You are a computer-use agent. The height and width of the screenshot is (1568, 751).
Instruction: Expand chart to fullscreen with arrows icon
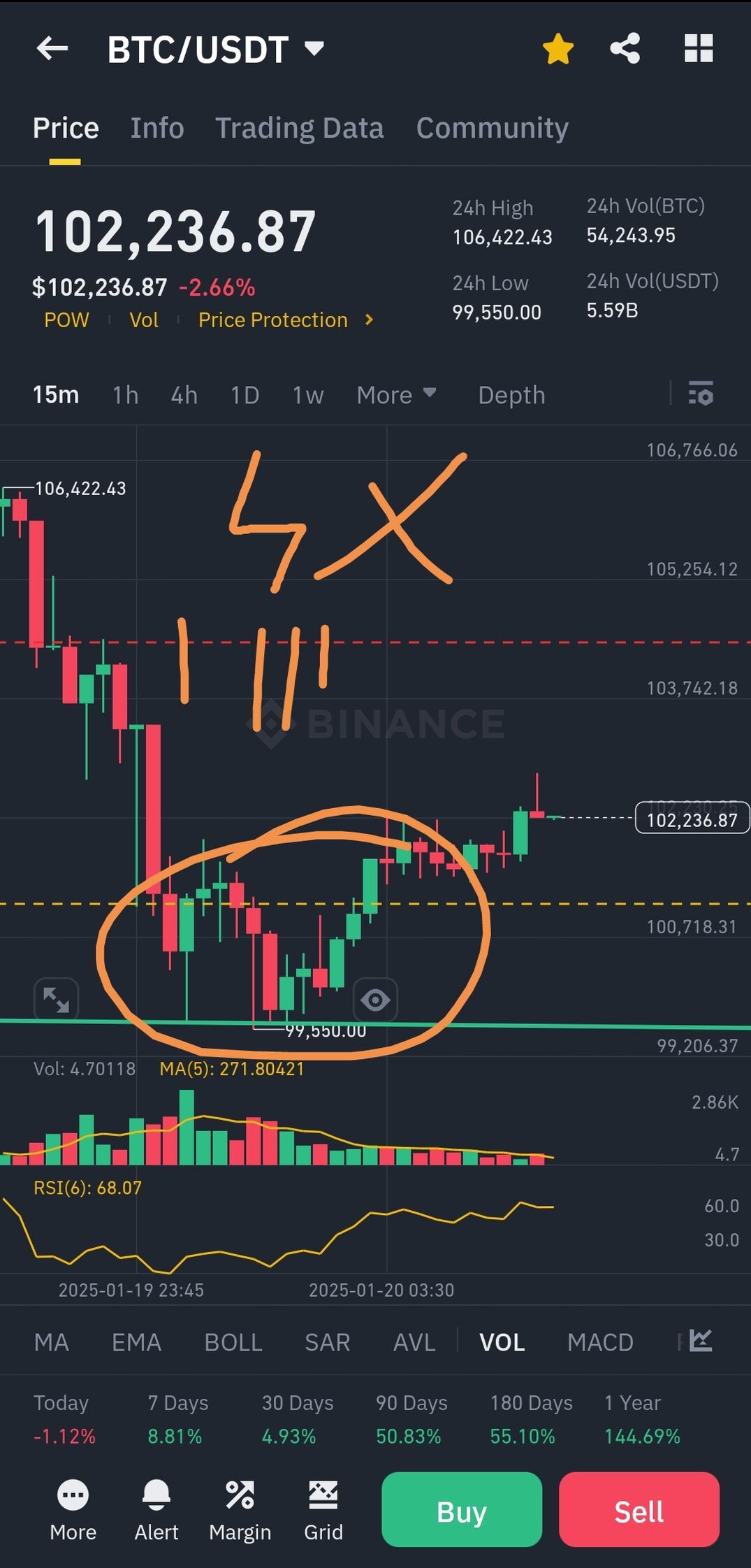pyautogui.click(x=56, y=1000)
